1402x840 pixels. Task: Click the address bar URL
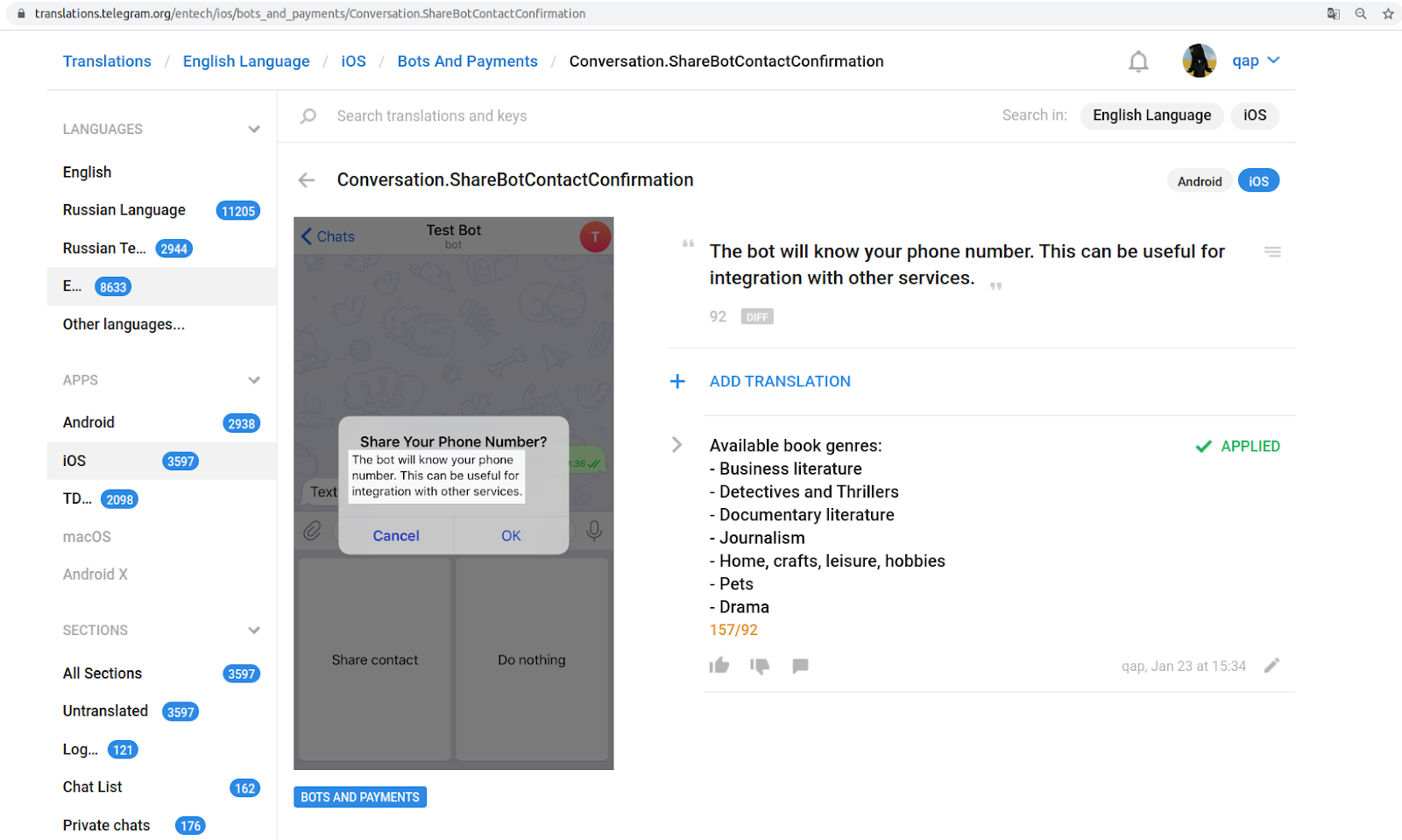click(310, 14)
